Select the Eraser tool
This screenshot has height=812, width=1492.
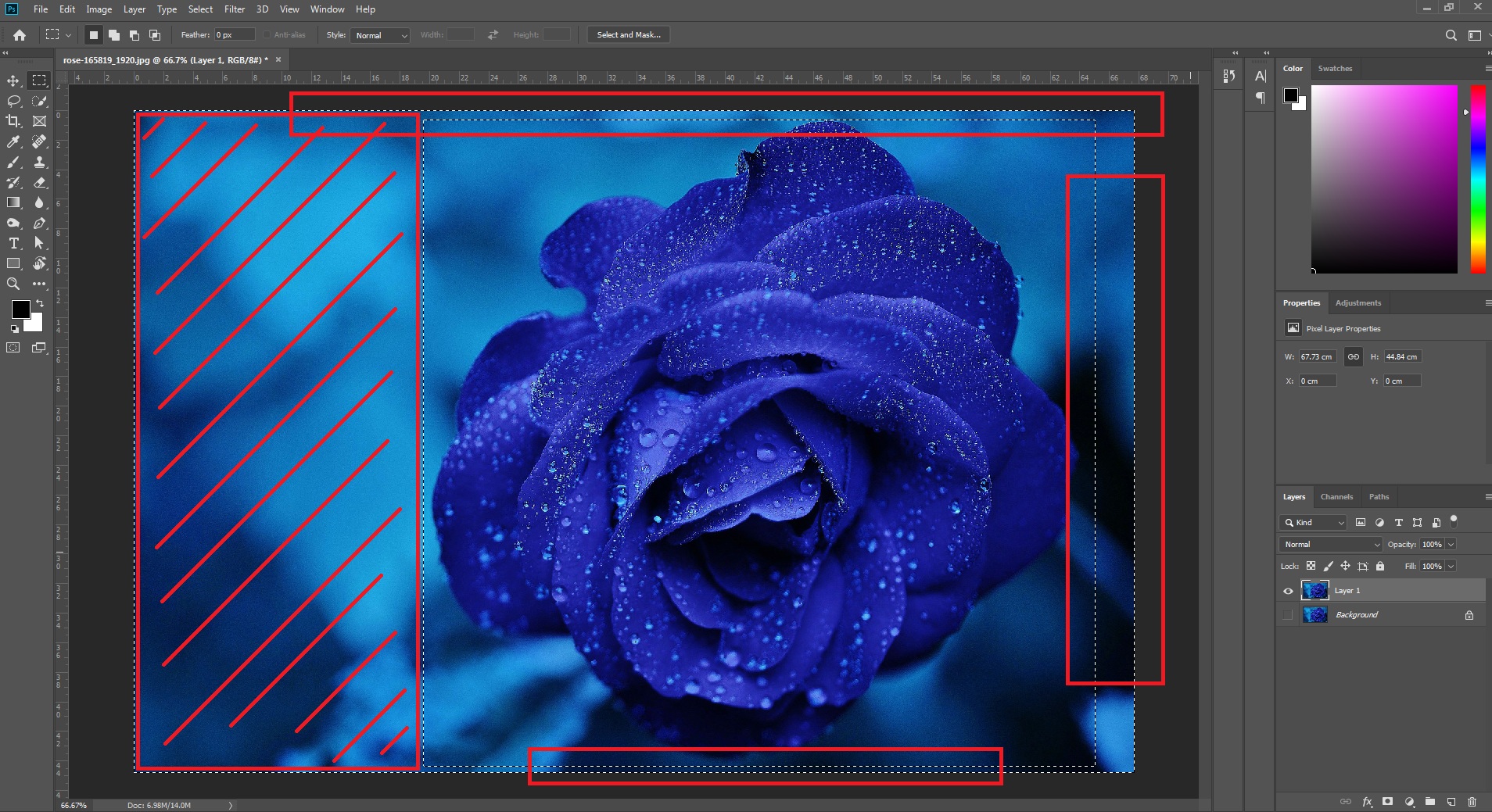coord(39,182)
